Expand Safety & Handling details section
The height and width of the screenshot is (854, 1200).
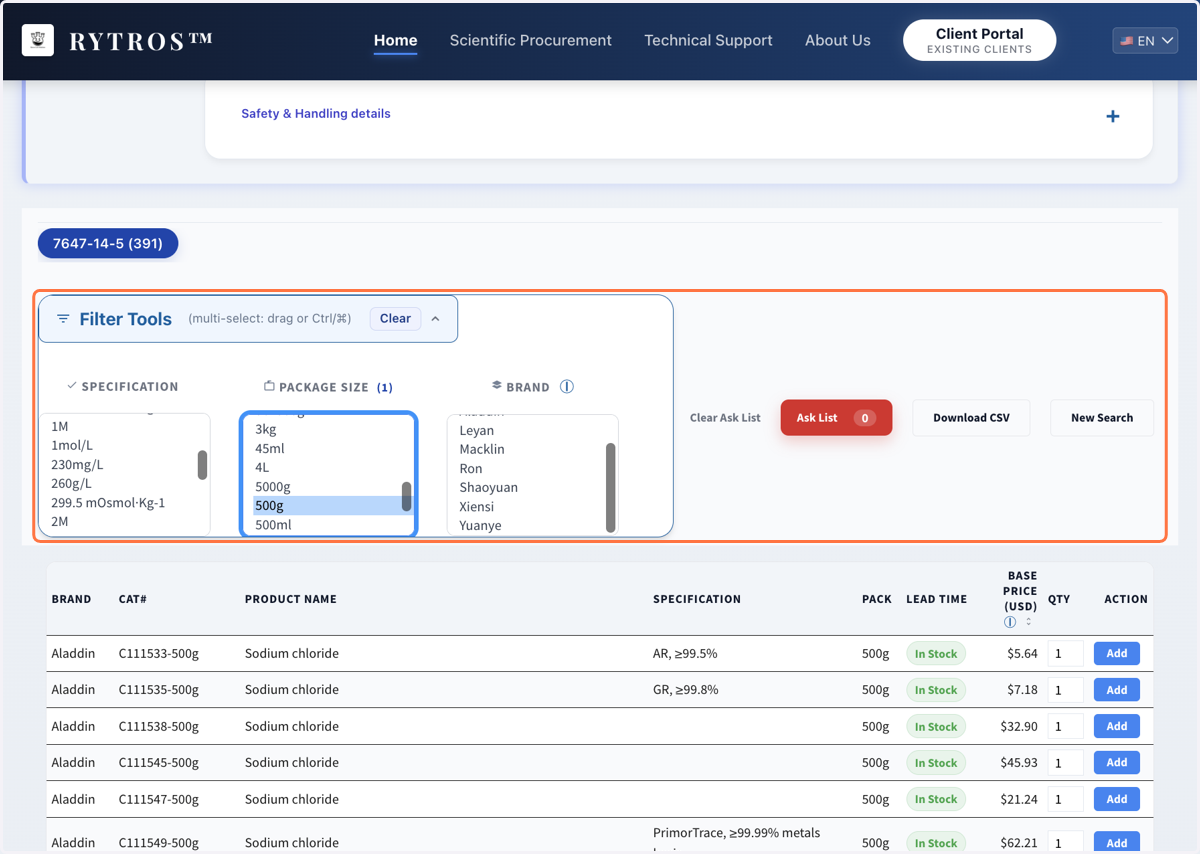[680, 115]
